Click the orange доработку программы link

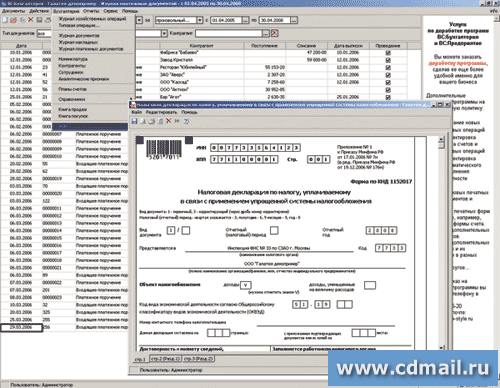(457, 63)
